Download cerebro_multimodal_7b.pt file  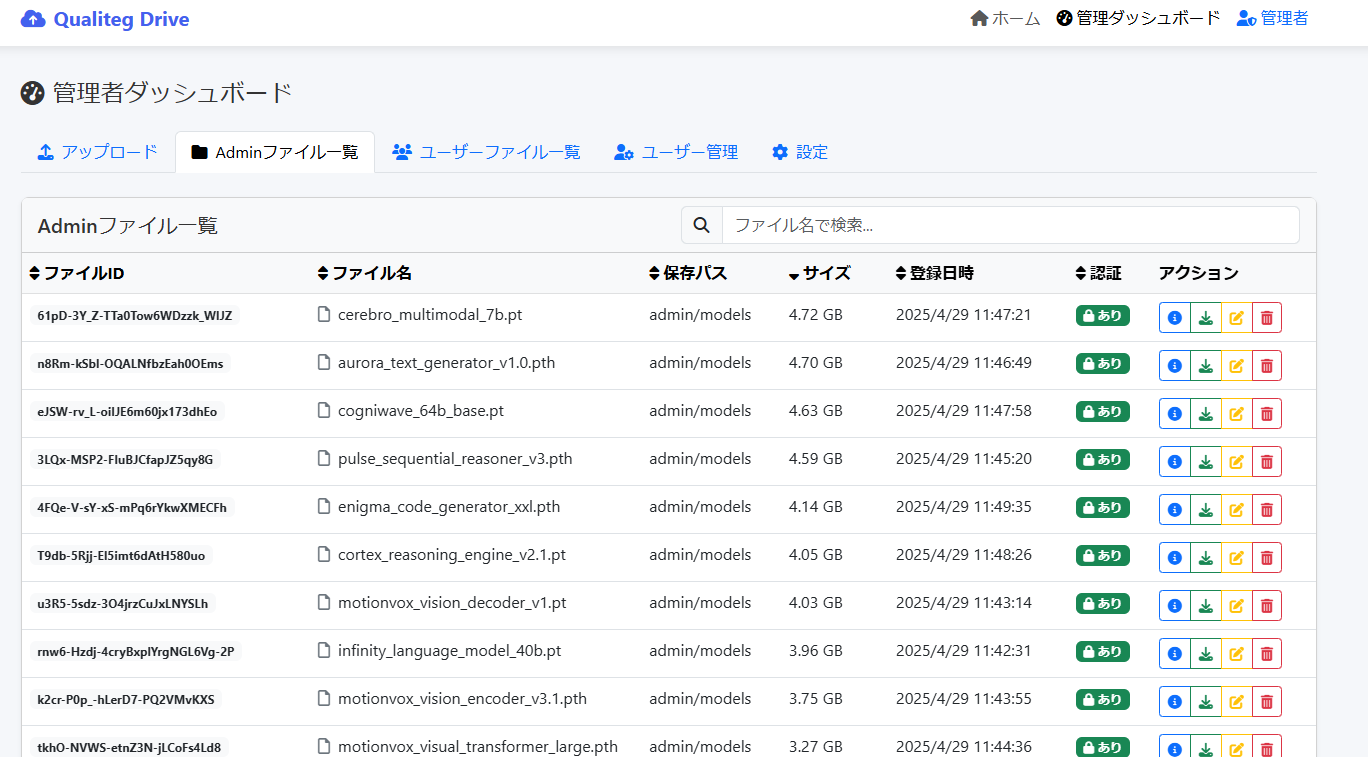point(1206,318)
